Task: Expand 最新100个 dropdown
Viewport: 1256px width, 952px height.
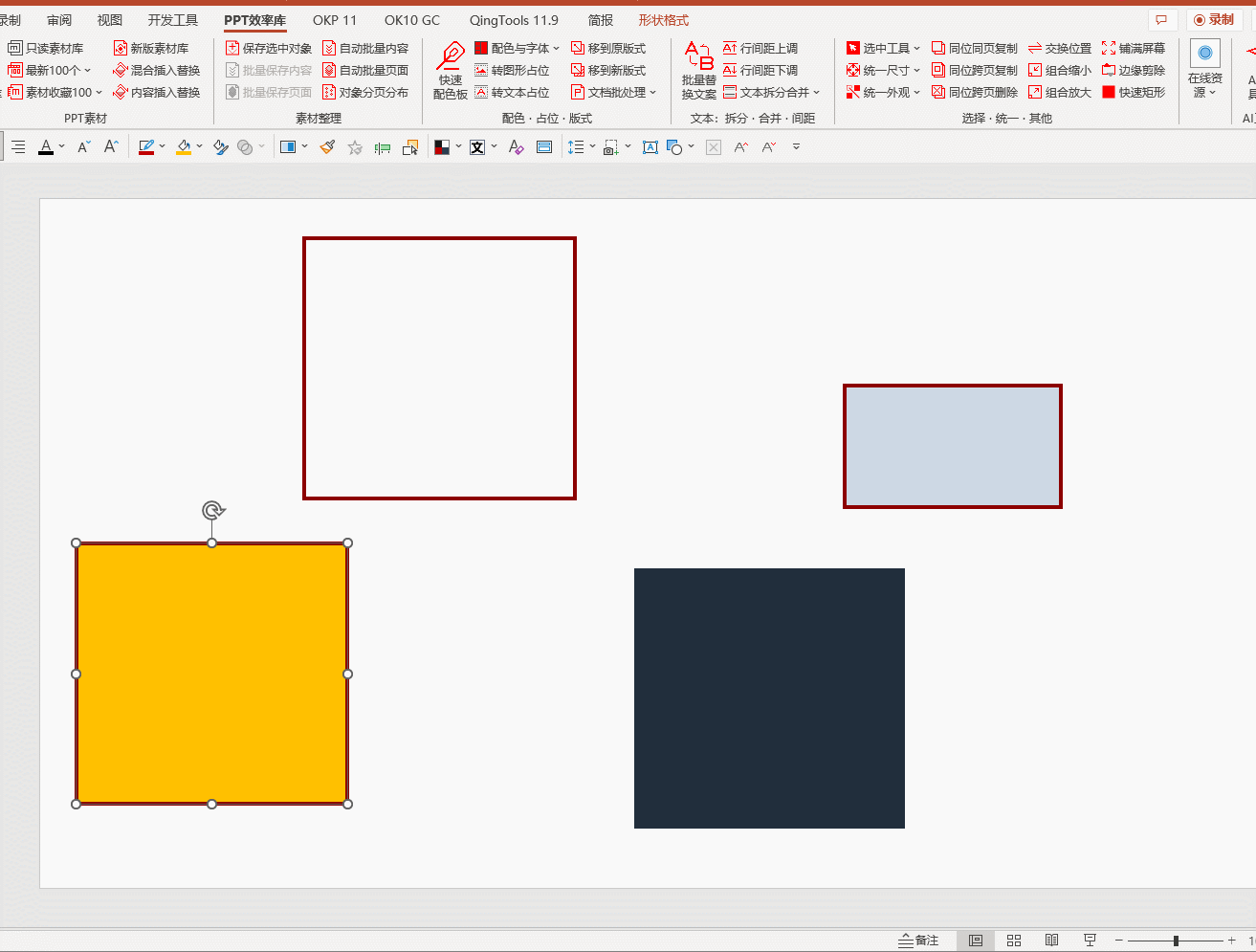Action: click(87, 70)
